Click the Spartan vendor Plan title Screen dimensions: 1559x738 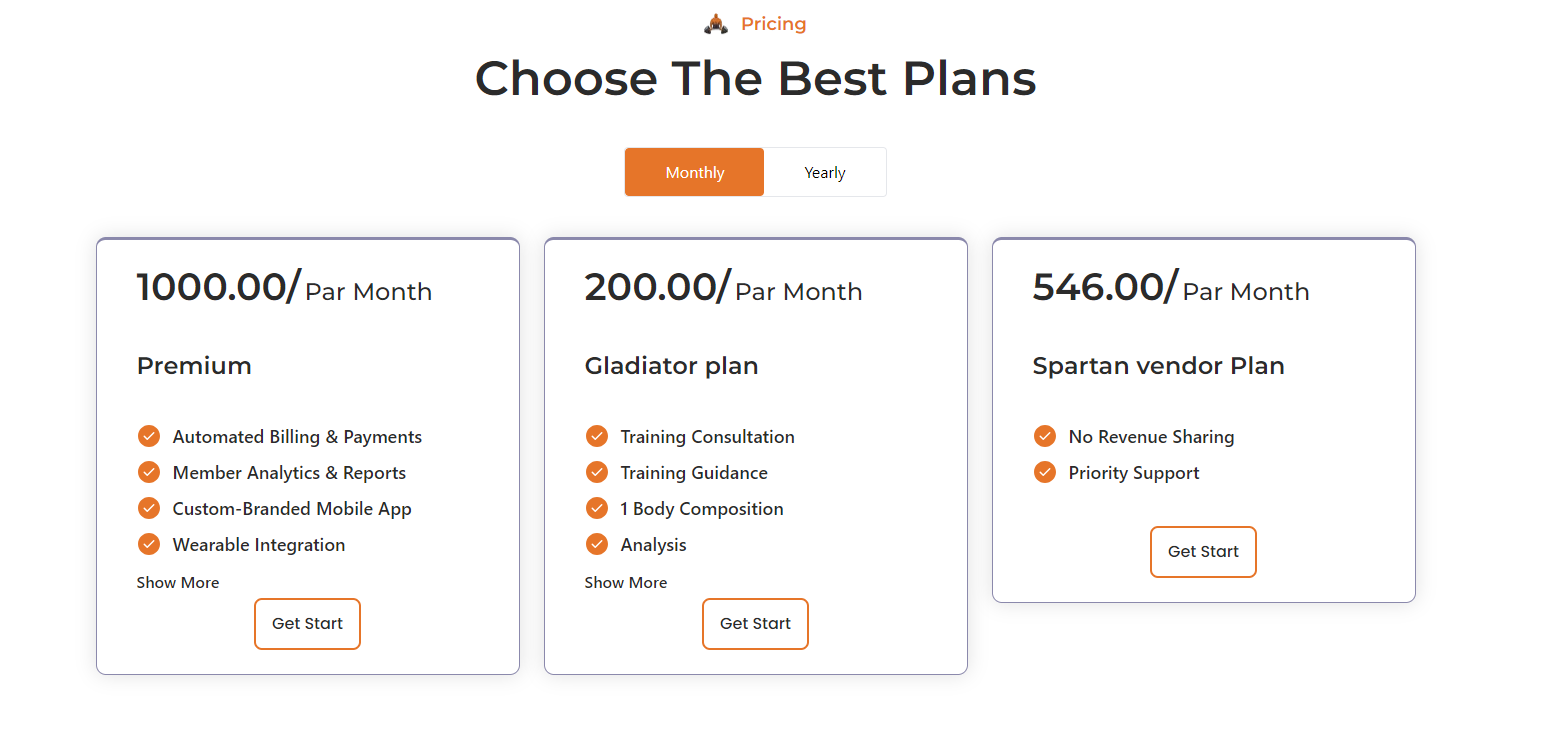(1158, 366)
